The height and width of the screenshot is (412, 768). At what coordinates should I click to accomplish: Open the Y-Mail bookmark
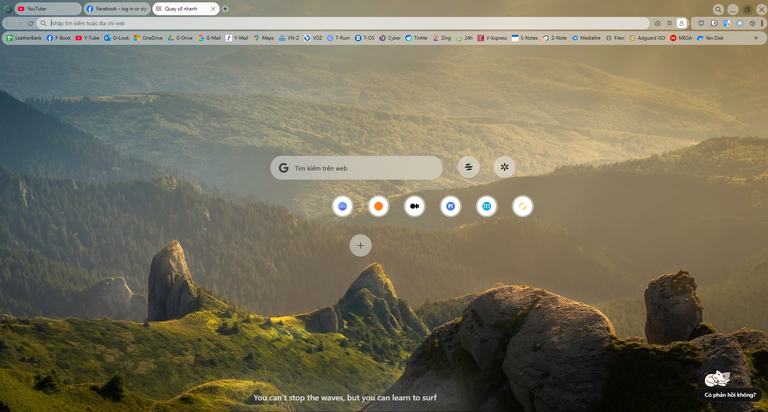coord(237,38)
